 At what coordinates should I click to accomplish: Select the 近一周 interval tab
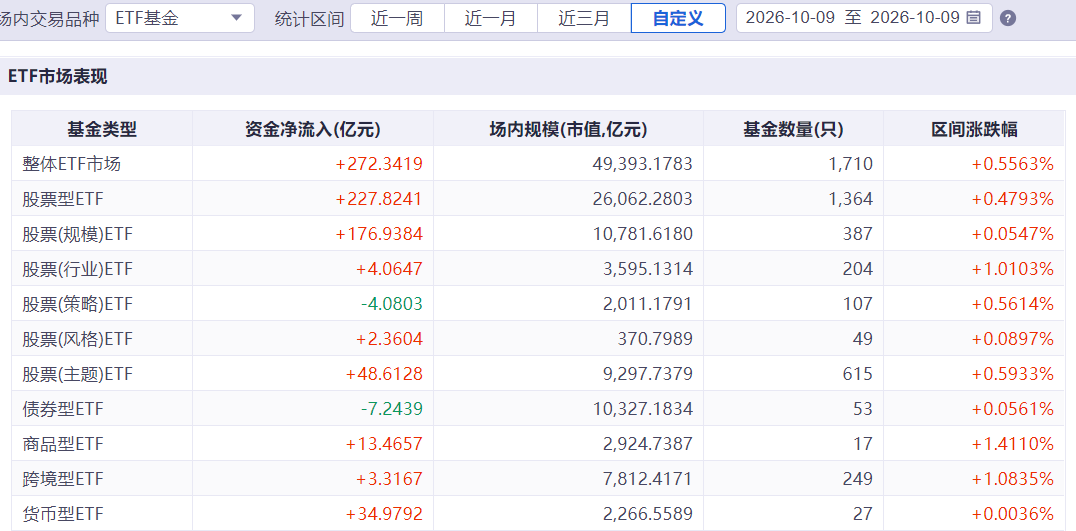click(x=397, y=18)
